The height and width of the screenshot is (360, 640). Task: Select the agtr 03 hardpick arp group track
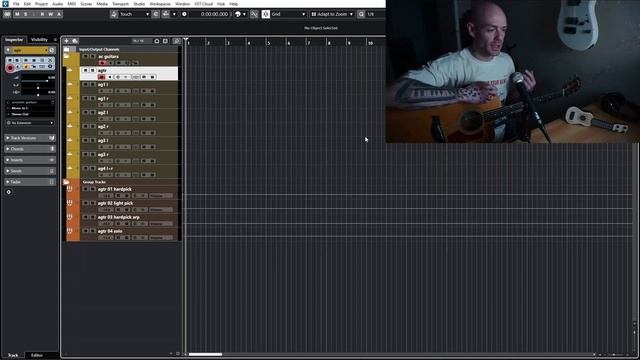pyautogui.click(x=129, y=220)
